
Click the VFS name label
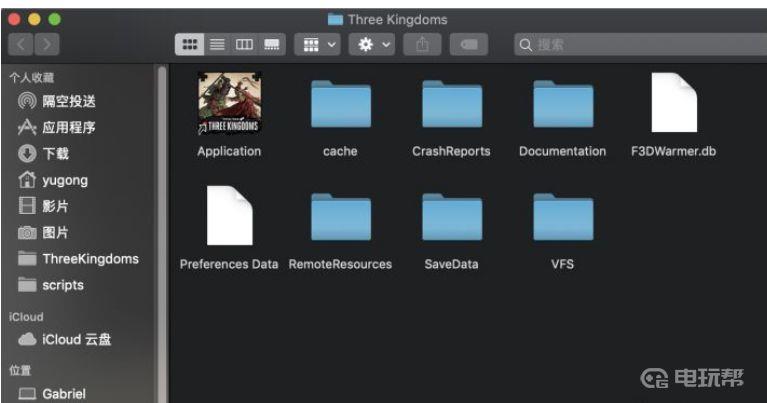click(563, 265)
